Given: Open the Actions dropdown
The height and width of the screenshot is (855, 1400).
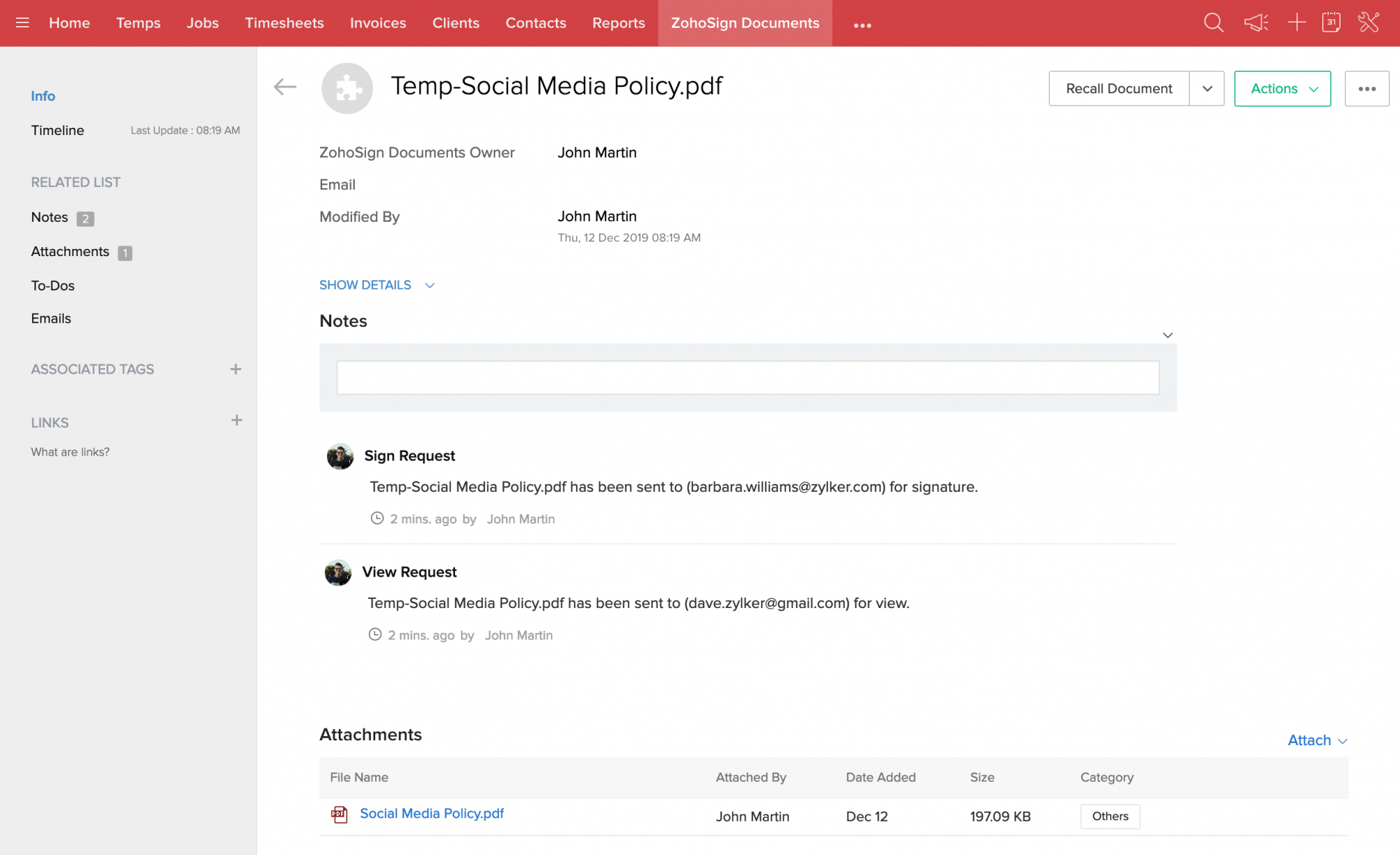Looking at the screenshot, I should coord(1282,89).
